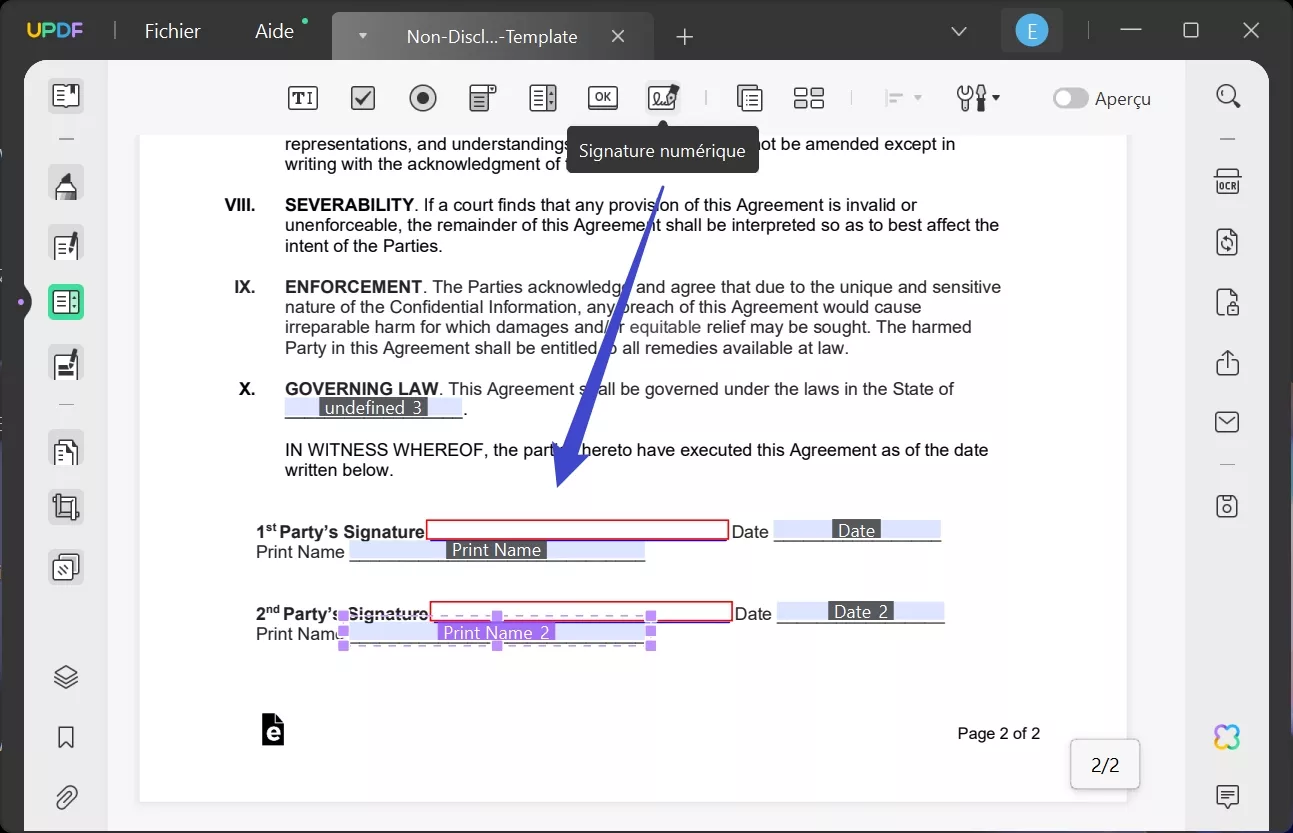
Task: Open the UPDF AI assistant
Action: pos(1228,737)
